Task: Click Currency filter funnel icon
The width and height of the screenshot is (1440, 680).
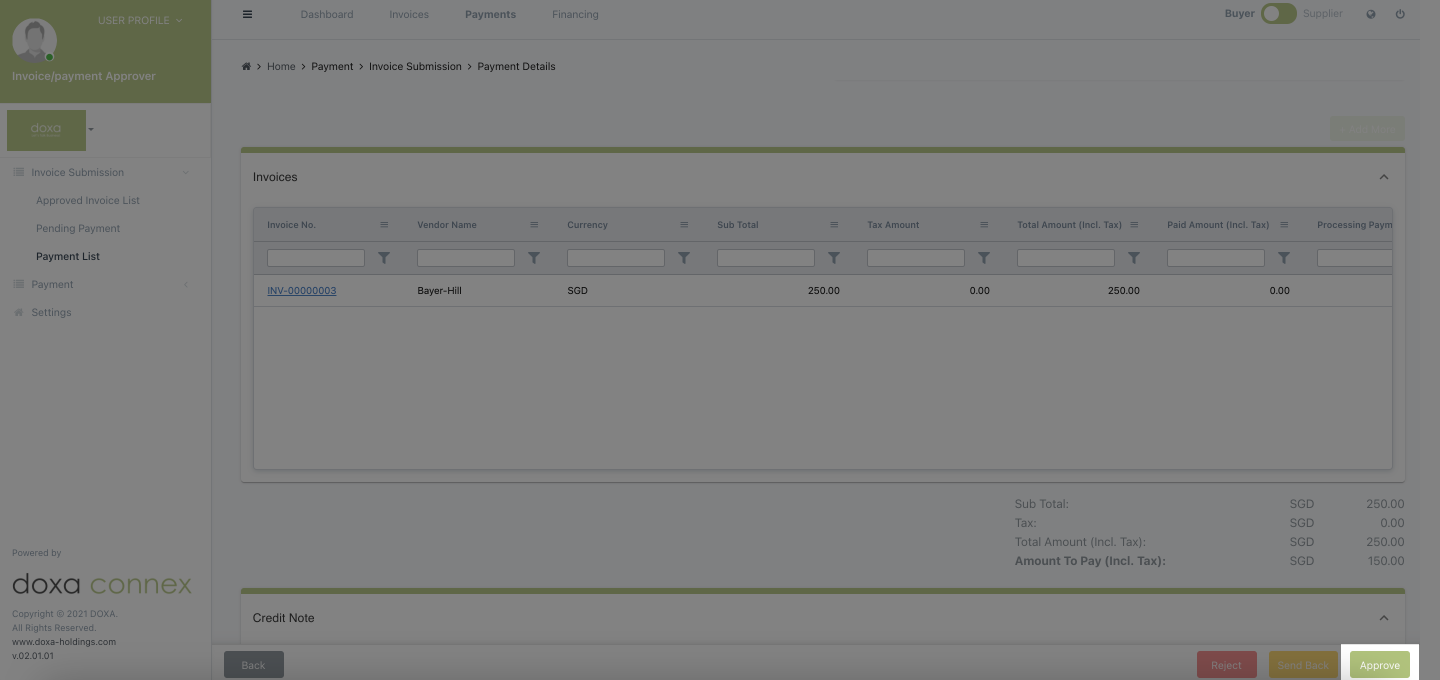Action: pyautogui.click(x=684, y=258)
